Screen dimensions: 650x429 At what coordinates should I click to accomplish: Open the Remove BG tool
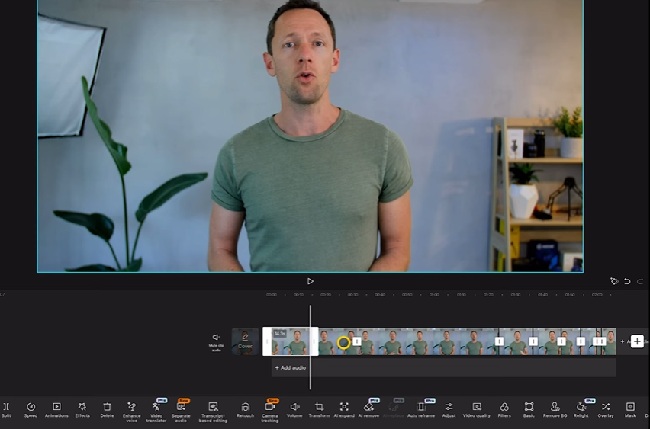pyautogui.click(x=555, y=410)
